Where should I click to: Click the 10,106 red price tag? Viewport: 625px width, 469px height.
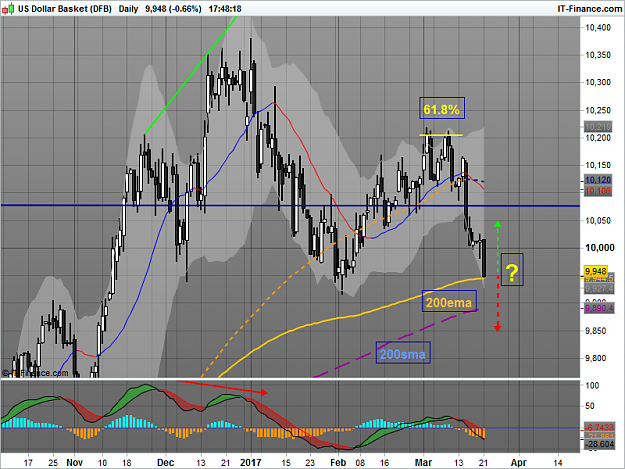click(x=598, y=191)
